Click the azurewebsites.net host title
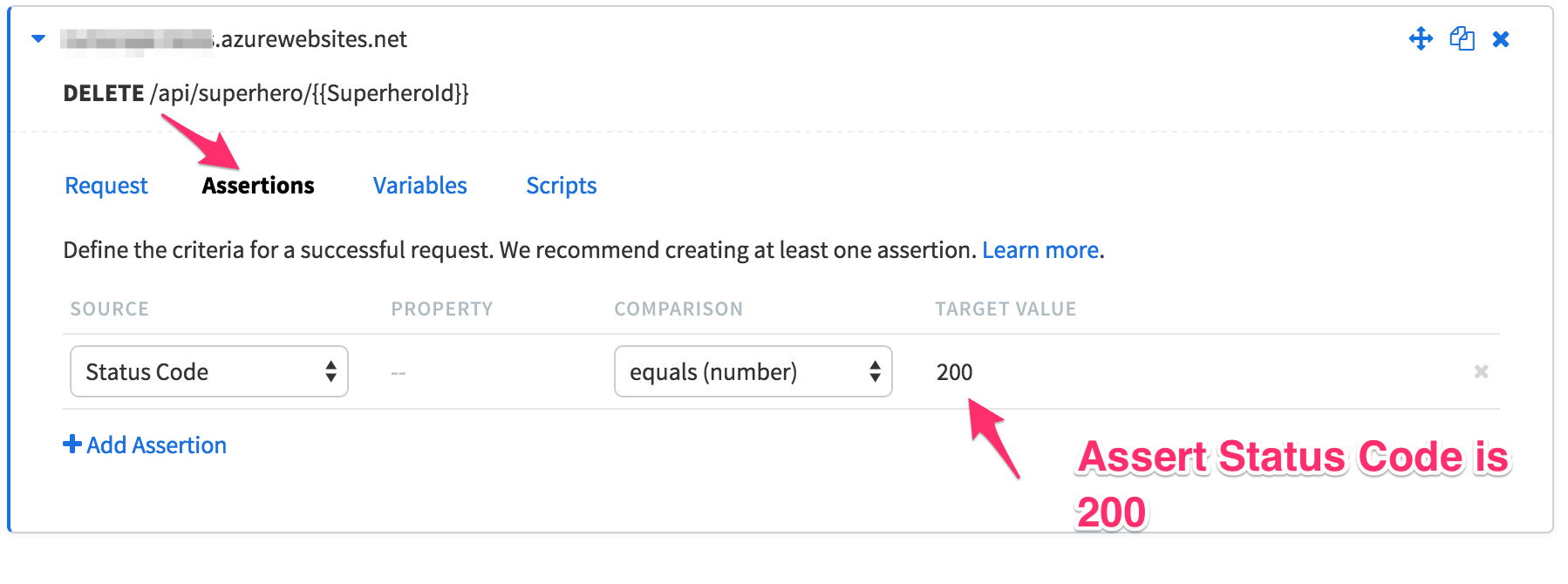 tap(234, 39)
